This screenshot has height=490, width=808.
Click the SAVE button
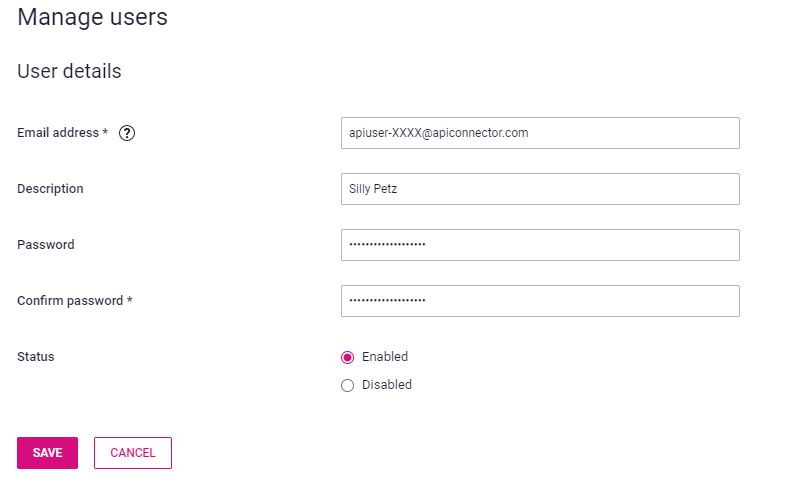tap(47, 453)
